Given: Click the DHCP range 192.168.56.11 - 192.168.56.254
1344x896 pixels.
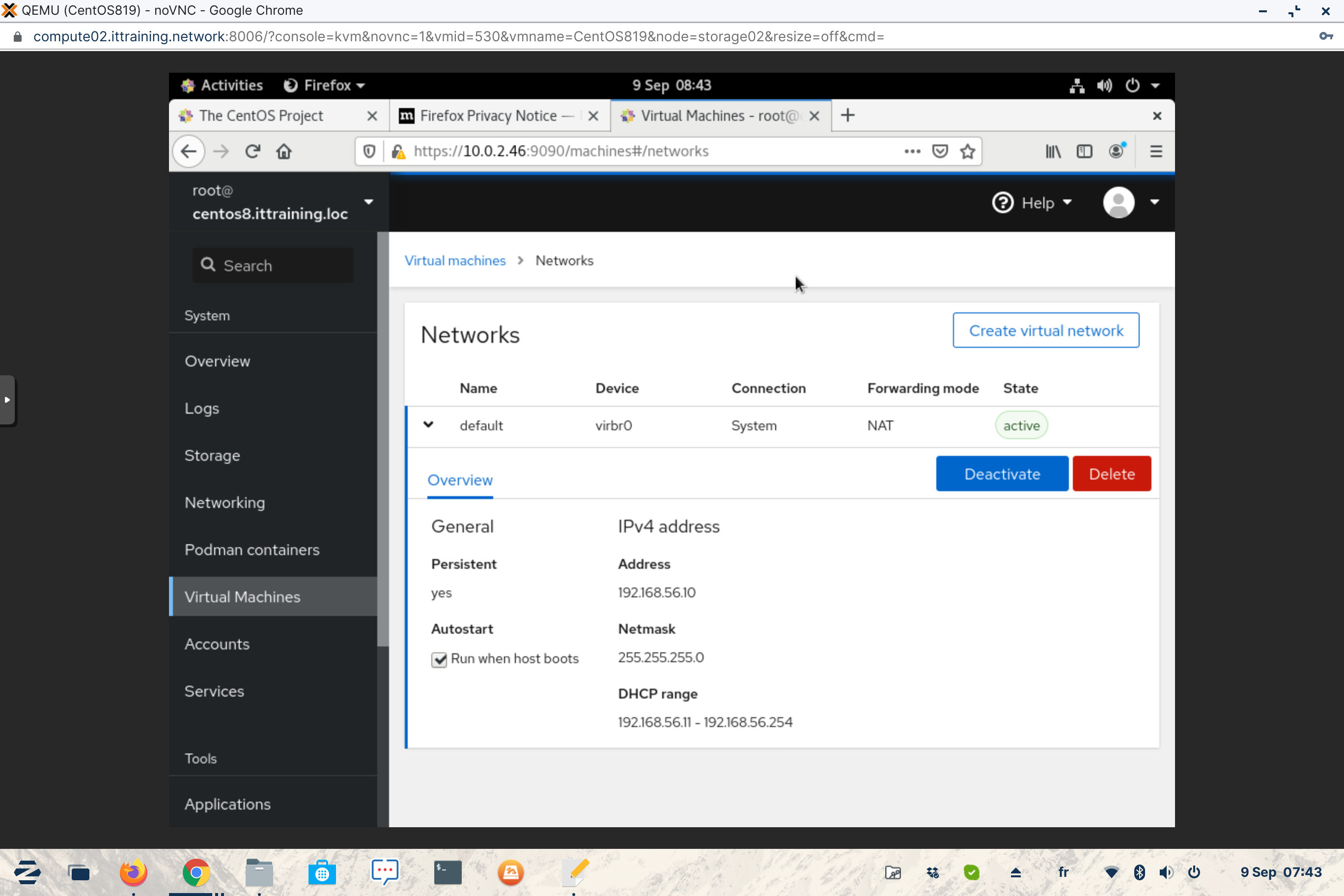Looking at the screenshot, I should pyautogui.click(x=705, y=722).
